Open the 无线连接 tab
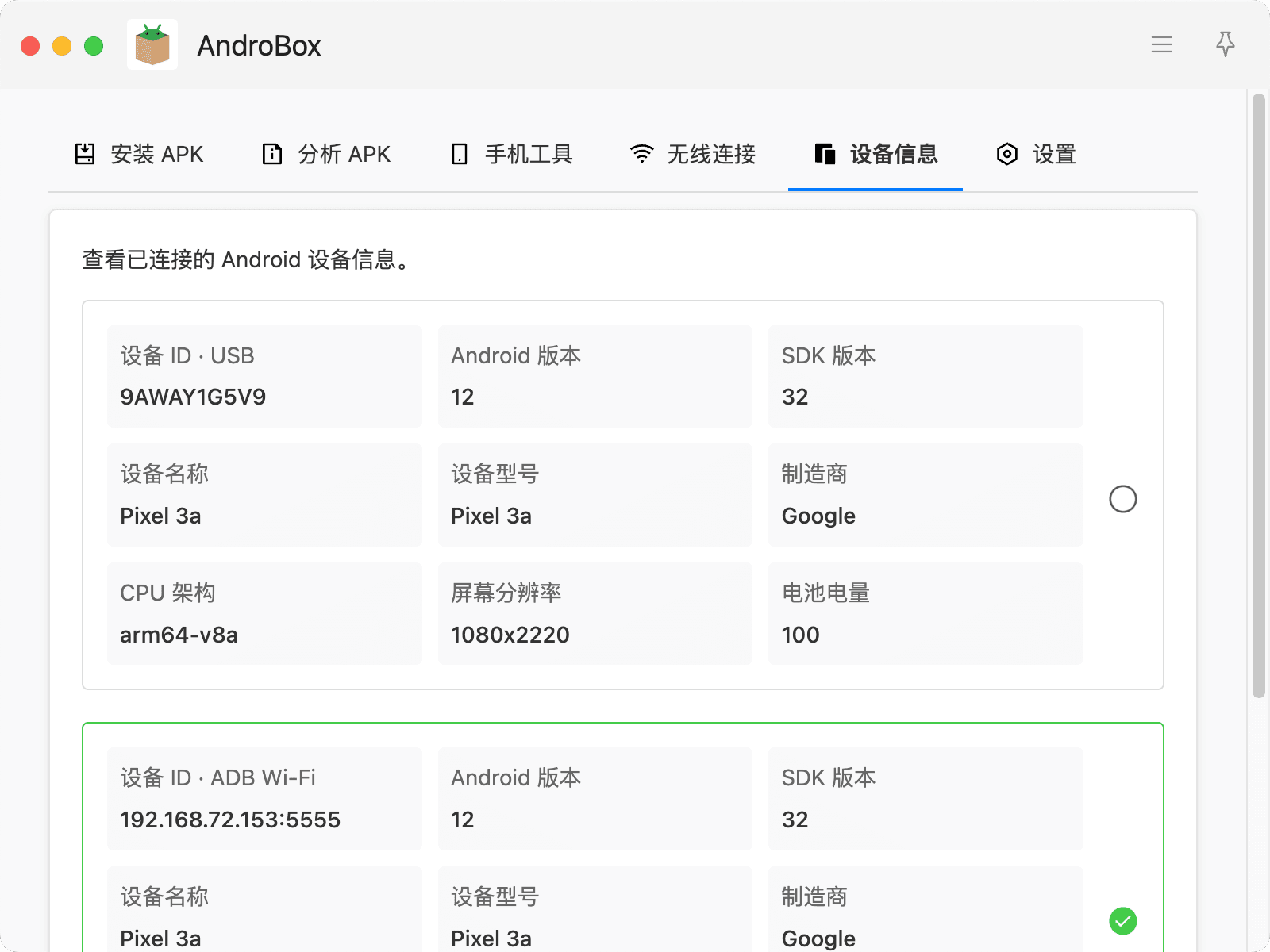Viewport: 1270px width, 952px height. pyautogui.click(x=692, y=154)
